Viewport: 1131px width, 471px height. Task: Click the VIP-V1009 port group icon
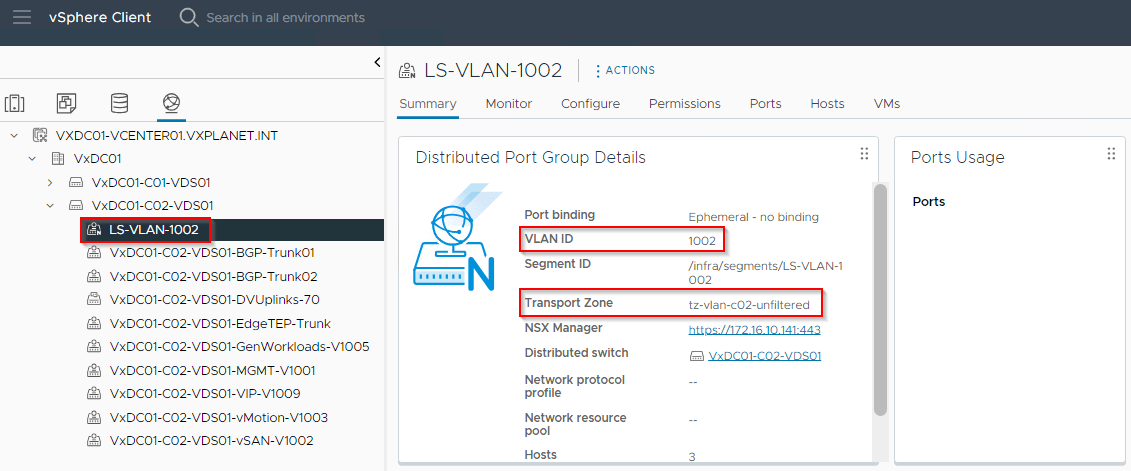pos(94,393)
